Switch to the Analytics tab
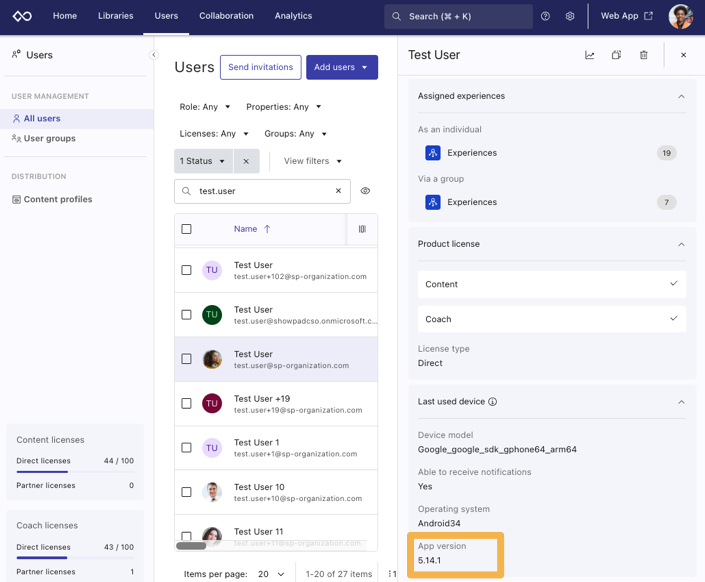Screen dimensions: 705x582 tap(293, 16)
